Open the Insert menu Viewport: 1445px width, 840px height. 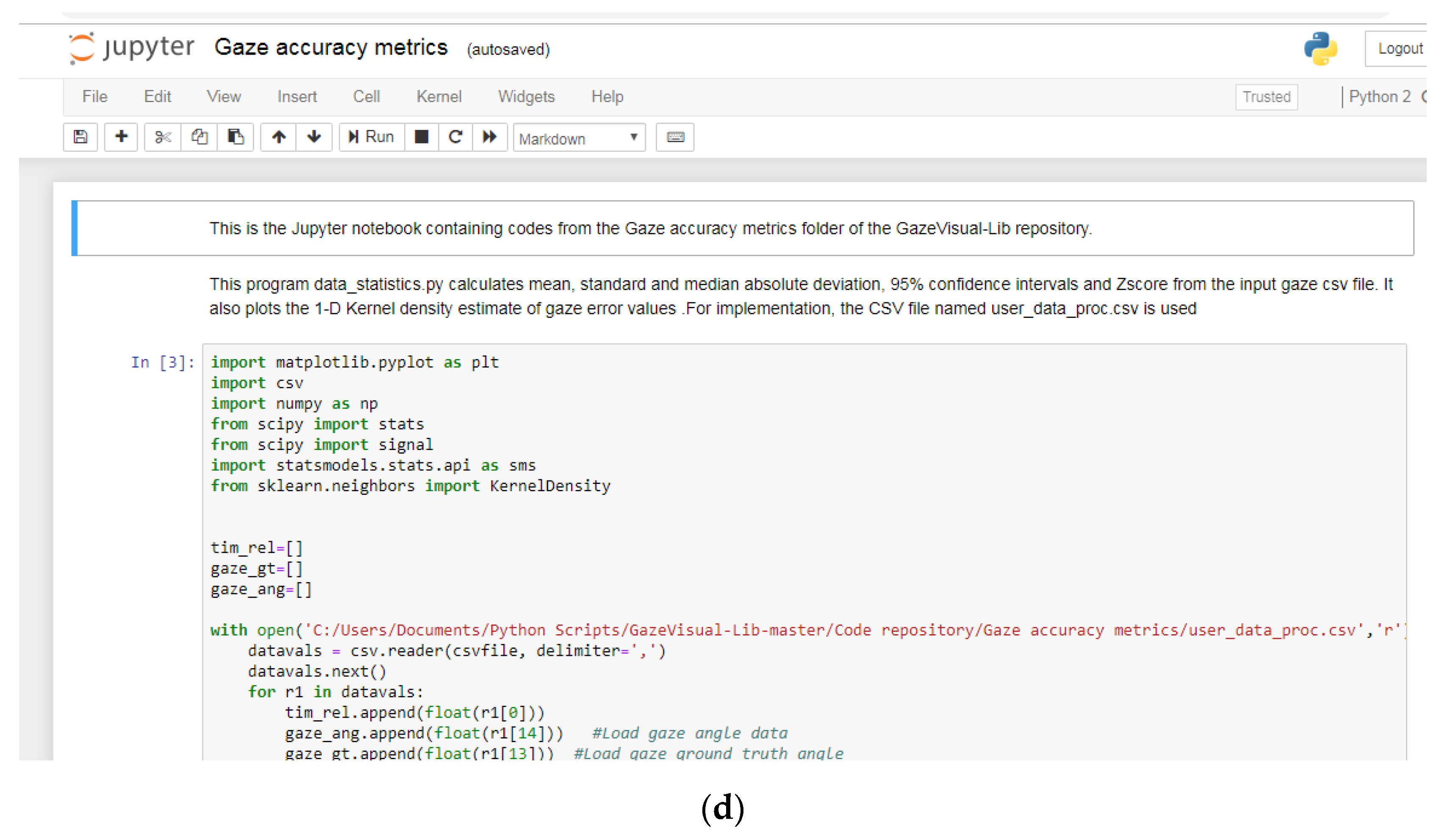point(297,96)
